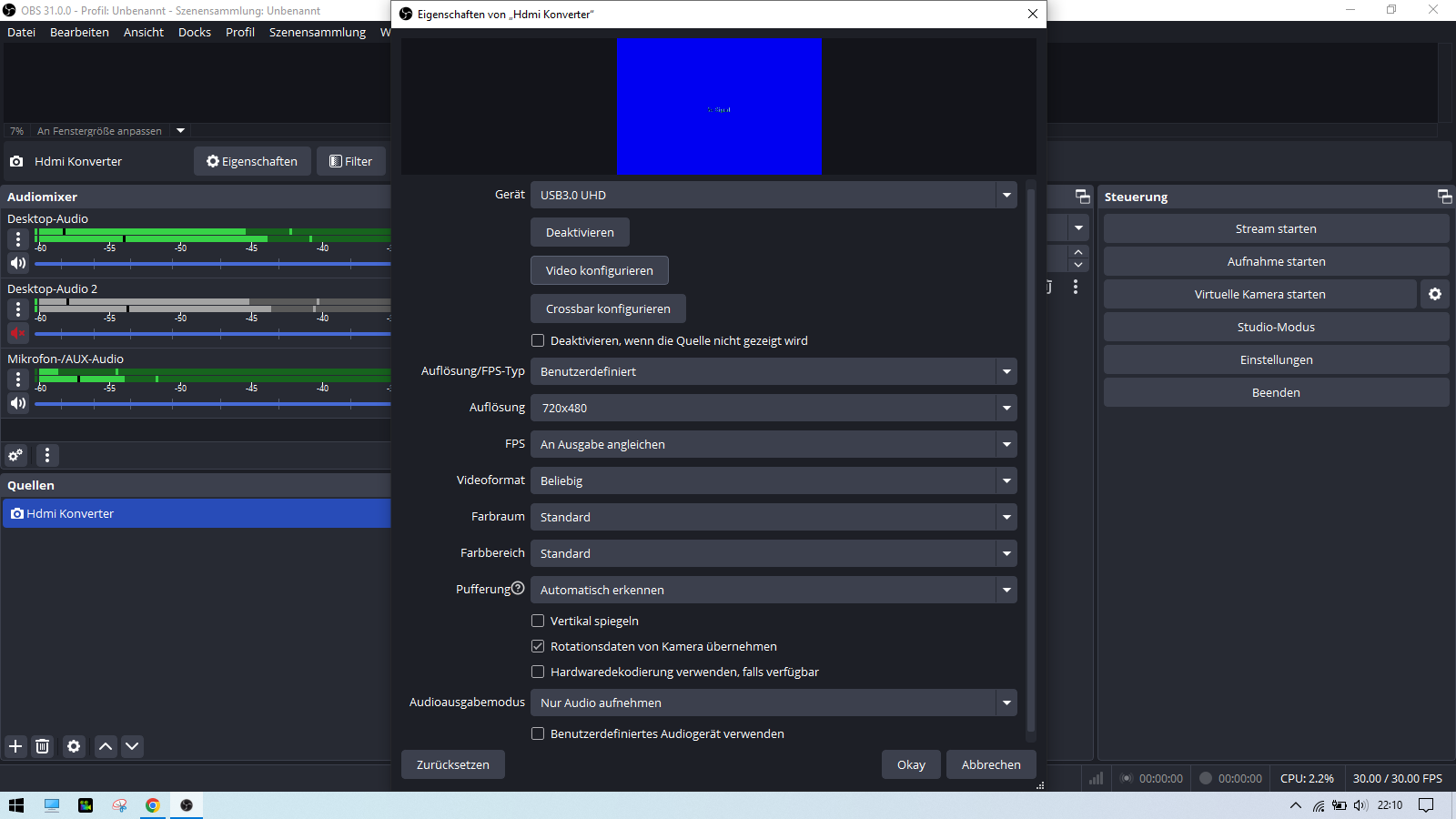Open Audioausgabemodus dropdown

(x=773, y=703)
